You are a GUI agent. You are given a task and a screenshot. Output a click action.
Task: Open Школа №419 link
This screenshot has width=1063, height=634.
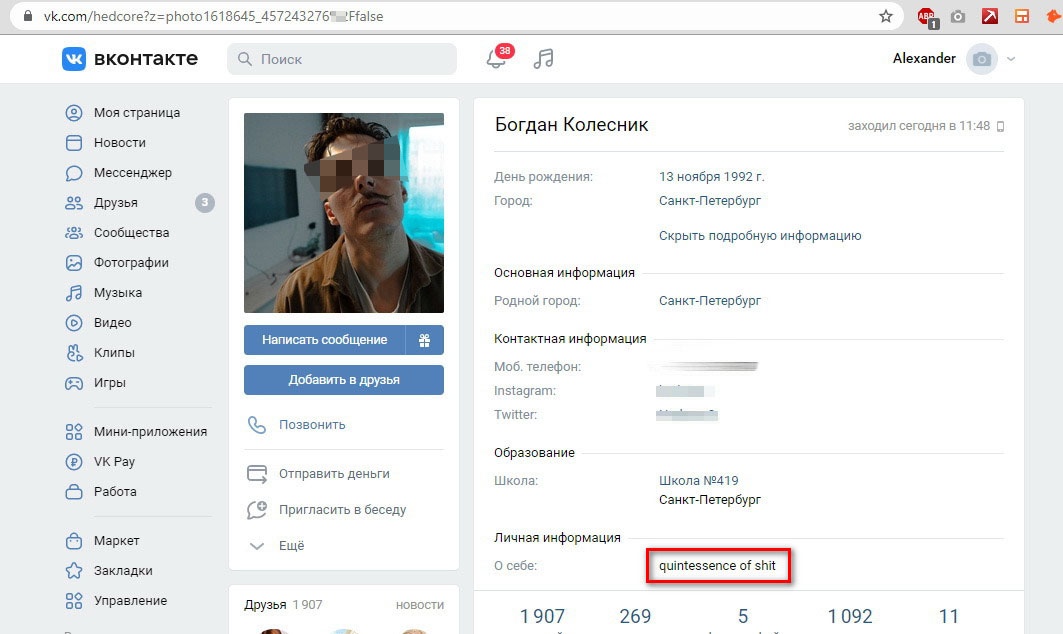click(x=698, y=481)
